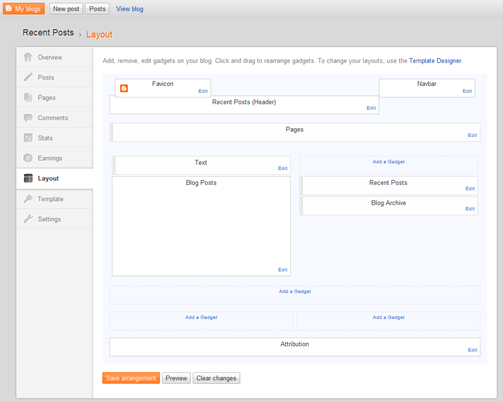
Task: Click the orange Blogger favicon icon
Action: 124,88
